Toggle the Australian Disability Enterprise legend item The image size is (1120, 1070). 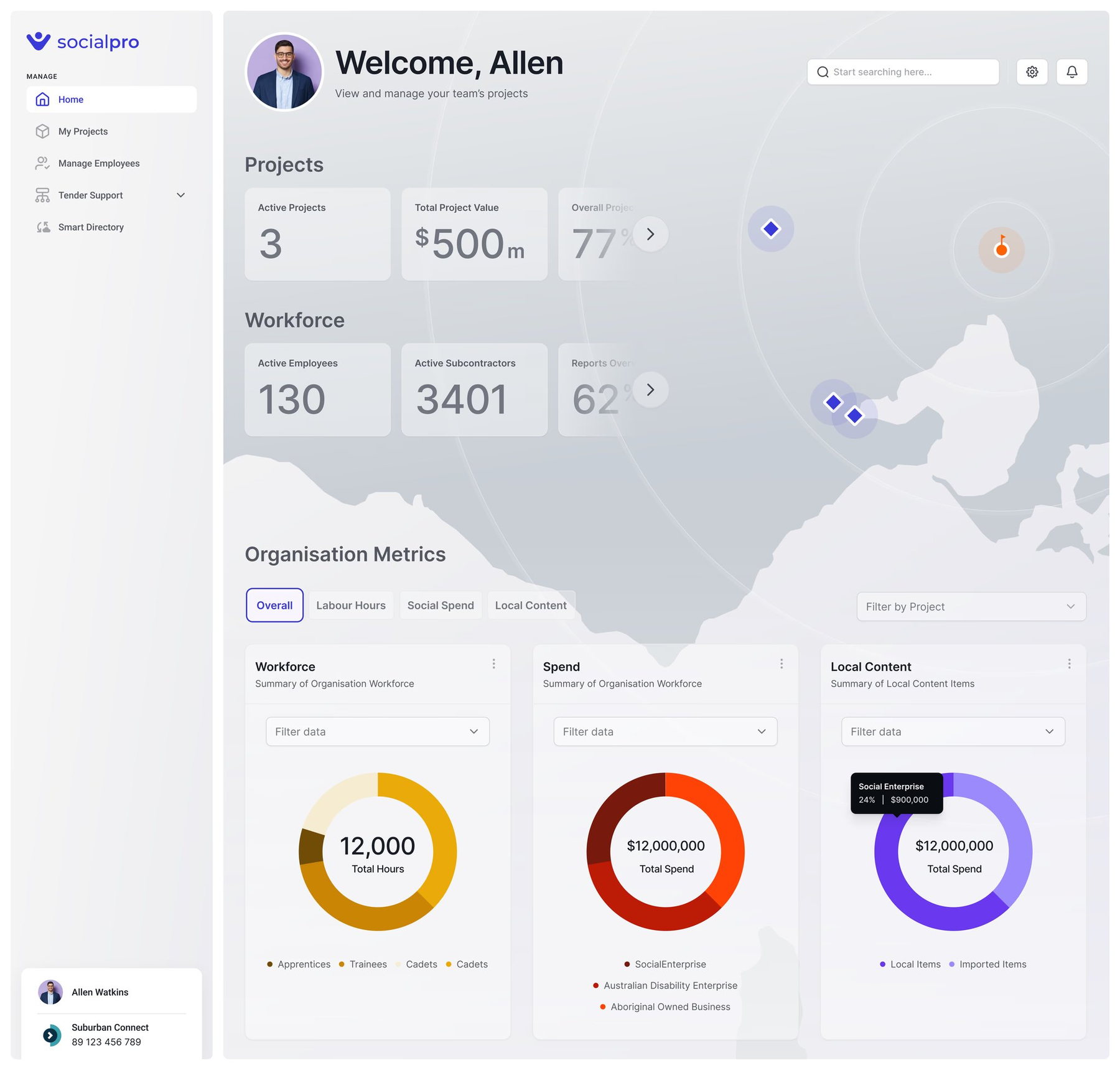tap(665, 986)
